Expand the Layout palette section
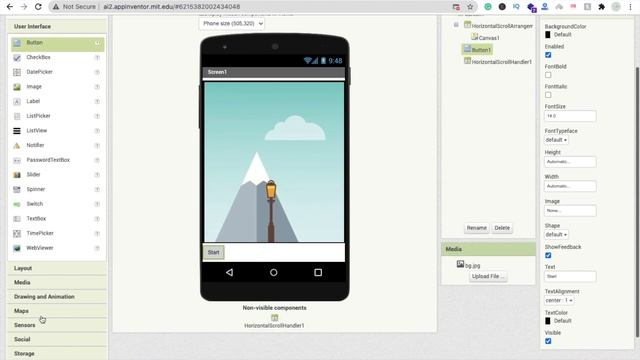 point(57,268)
